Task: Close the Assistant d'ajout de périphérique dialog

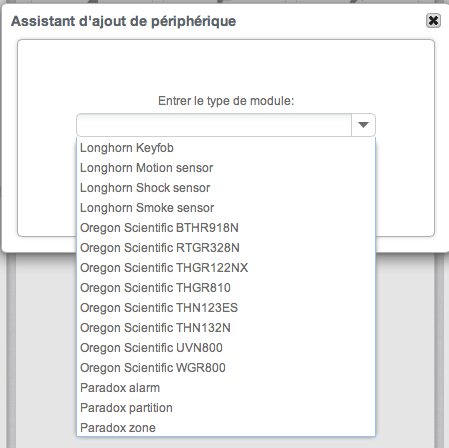Action: coord(433,21)
